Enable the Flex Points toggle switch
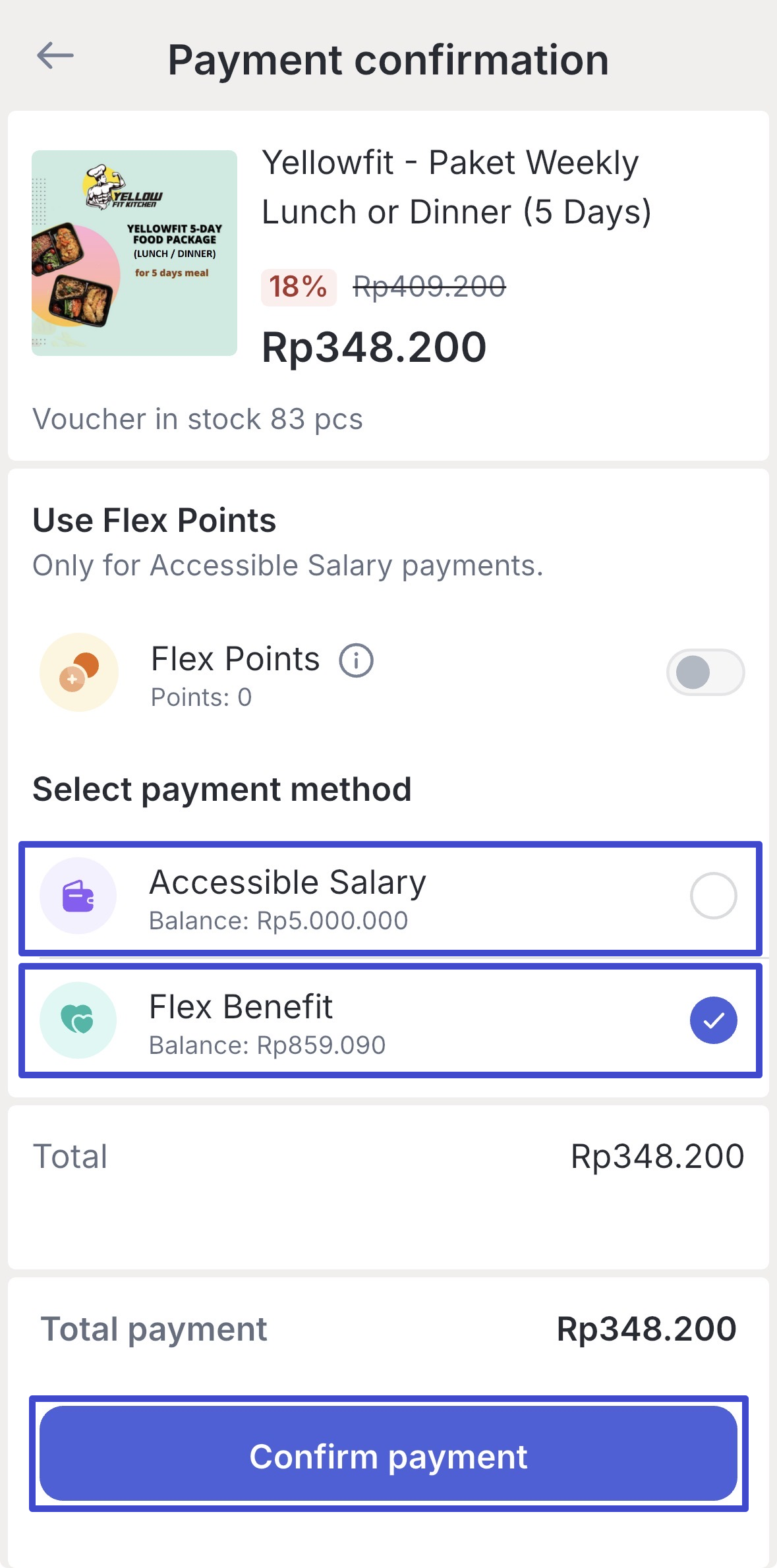Image resolution: width=777 pixels, height=1568 pixels. 705,672
